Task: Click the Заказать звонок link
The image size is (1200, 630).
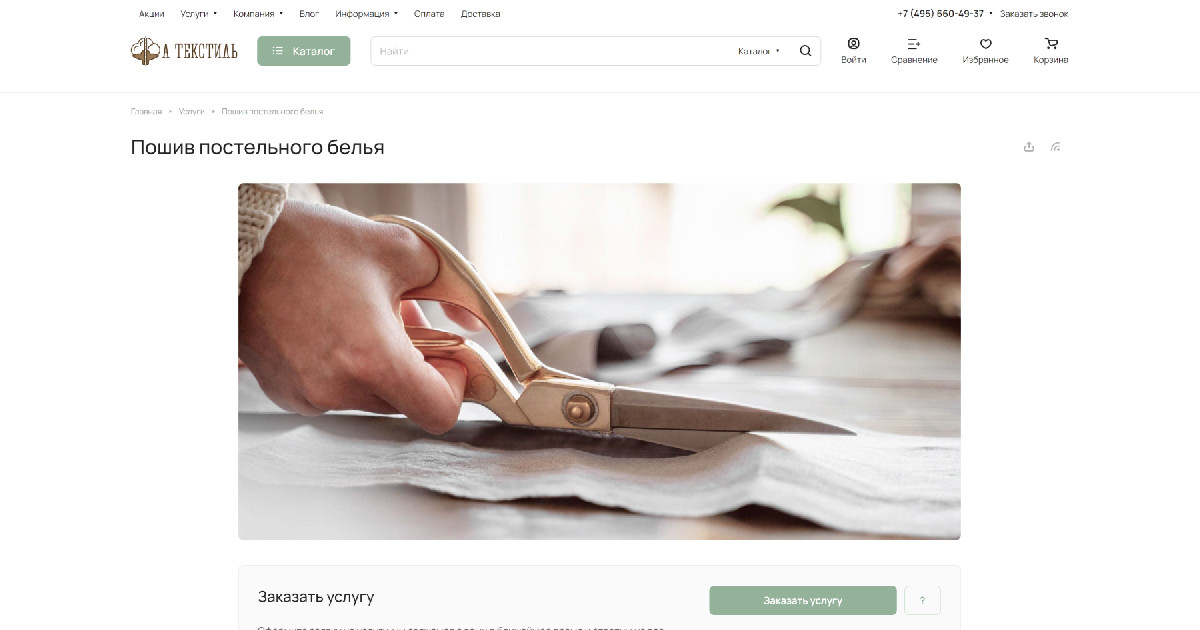Action: [1034, 14]
